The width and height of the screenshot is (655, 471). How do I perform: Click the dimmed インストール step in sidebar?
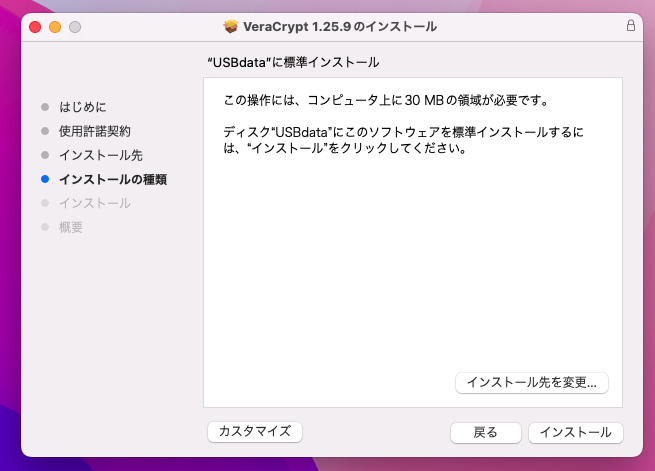[x=94, y=203]
